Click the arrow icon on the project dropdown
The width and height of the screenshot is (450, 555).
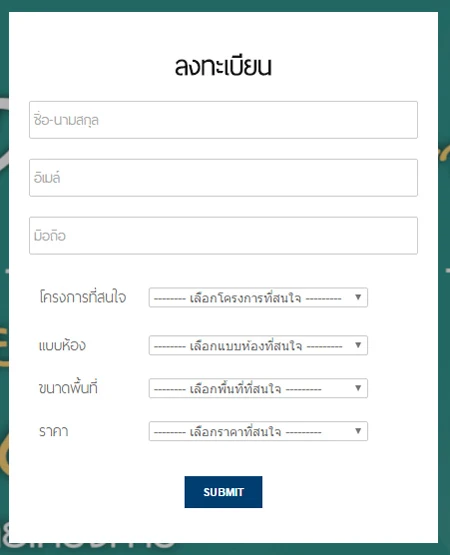point(358,297)
